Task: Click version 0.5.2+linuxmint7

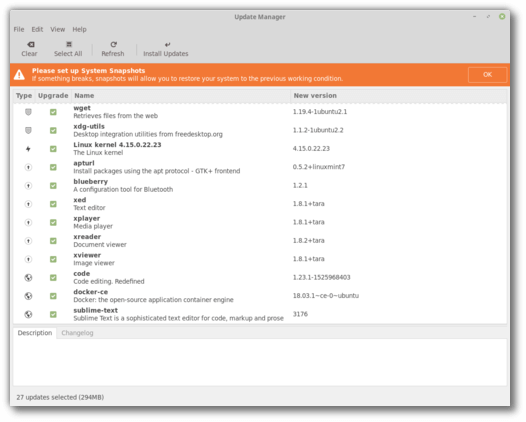Action: [x=319, y=167]
